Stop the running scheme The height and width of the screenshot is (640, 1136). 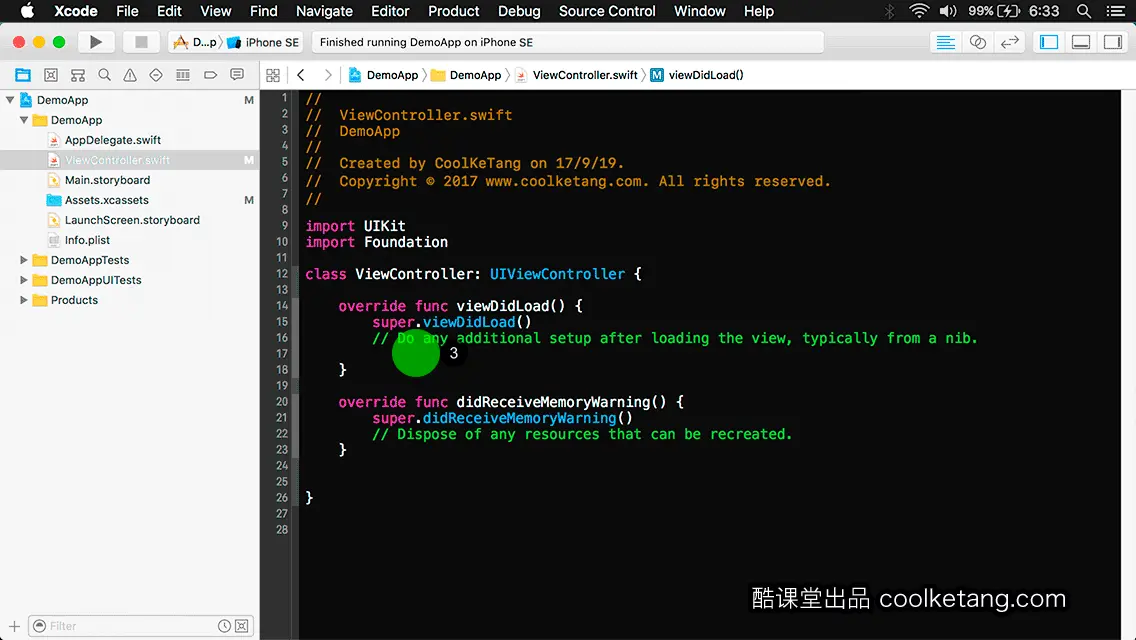click(141, 42)
